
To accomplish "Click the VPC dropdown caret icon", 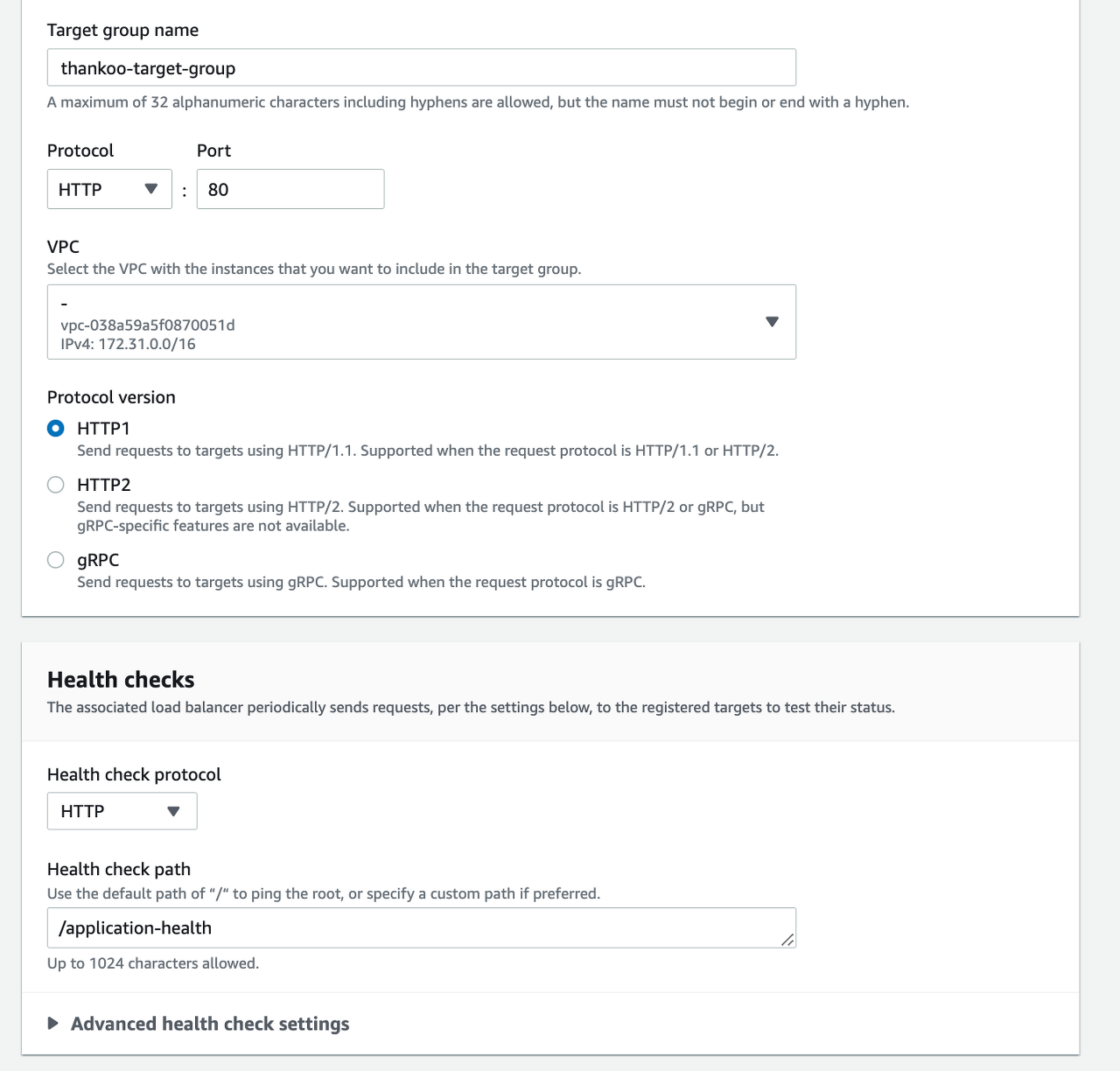I will [x=772, y=322].
